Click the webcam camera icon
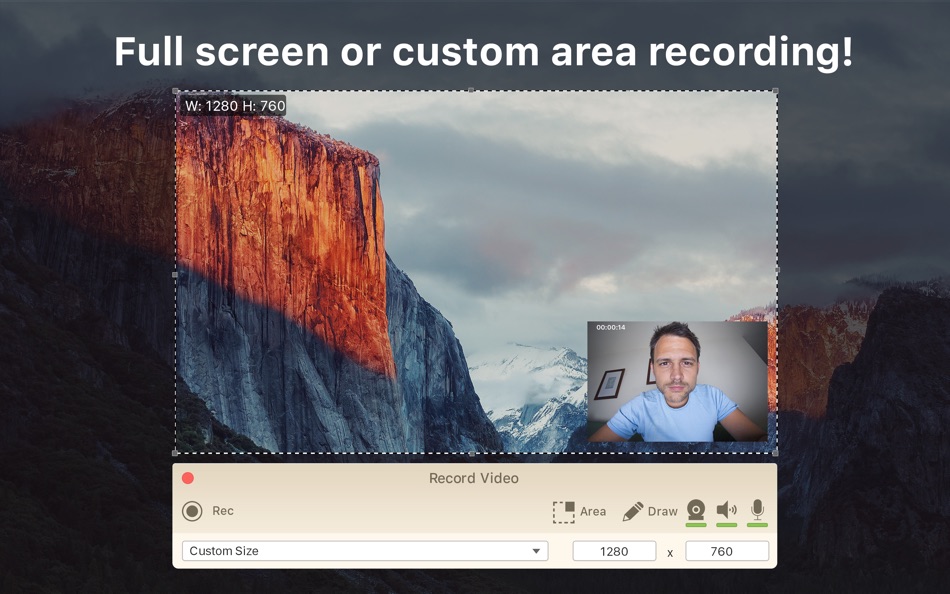Image resolution: width=950 pixels, height=594 pixels. pyautogui.click(x=695, y=510)
